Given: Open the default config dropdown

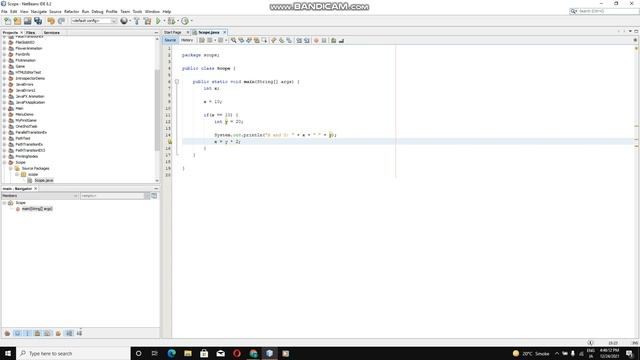Looking at the screenshot, I should click(x=114, y=21).
